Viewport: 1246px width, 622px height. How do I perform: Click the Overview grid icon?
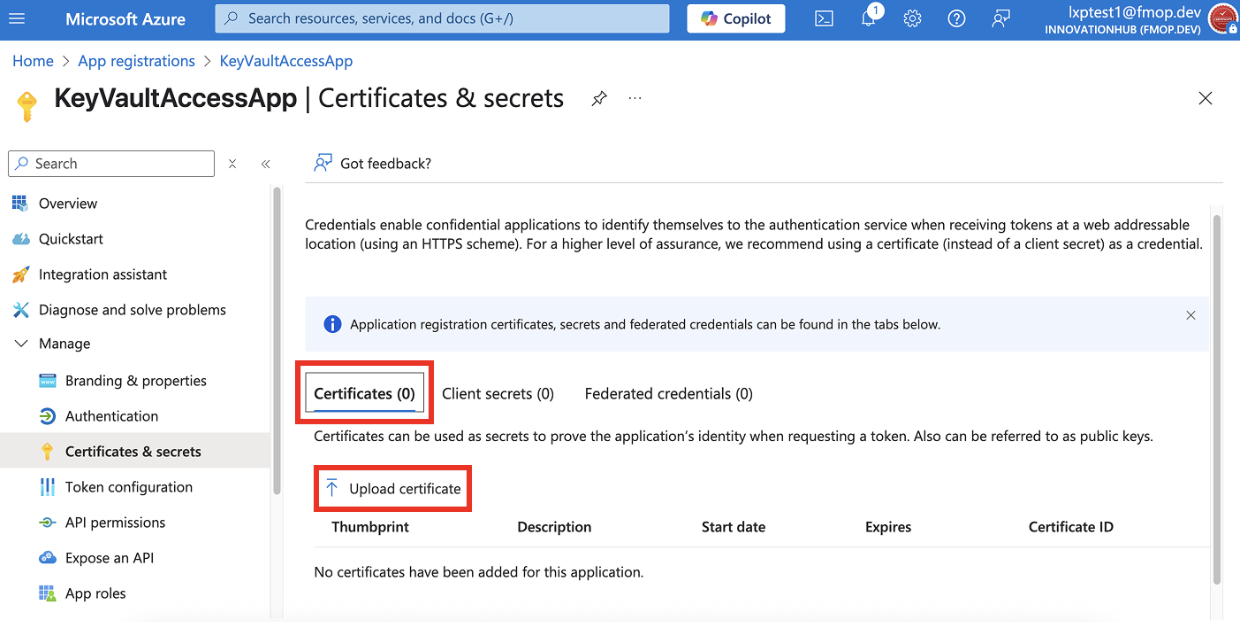coord(20,203)
